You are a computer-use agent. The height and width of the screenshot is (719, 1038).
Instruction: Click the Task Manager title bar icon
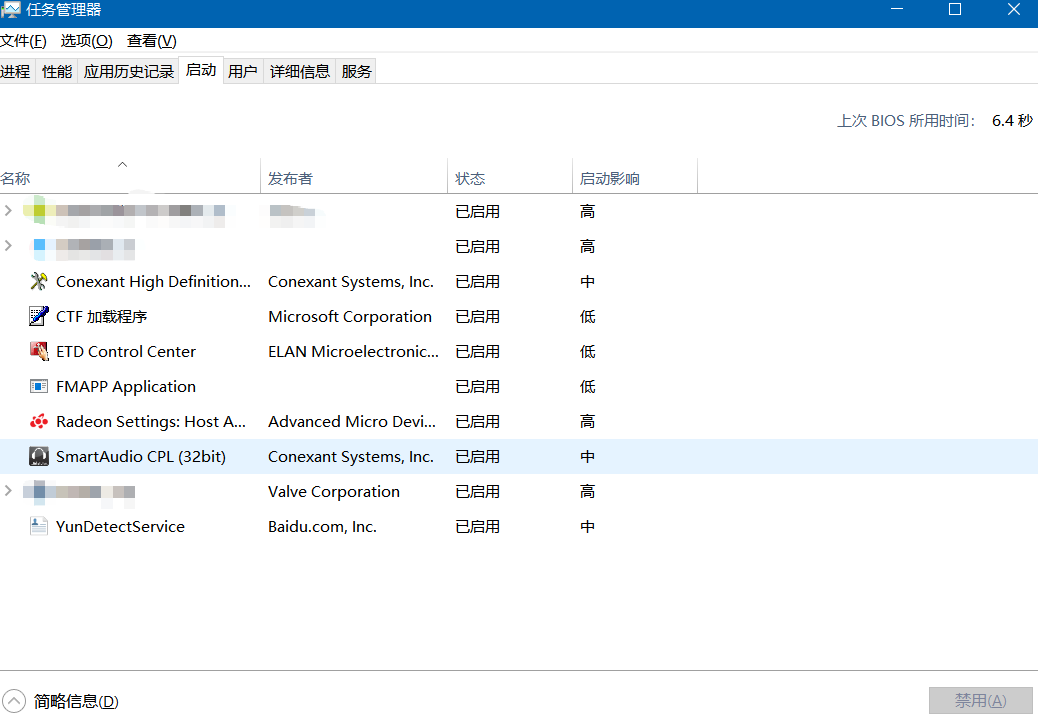coord(10,10)
